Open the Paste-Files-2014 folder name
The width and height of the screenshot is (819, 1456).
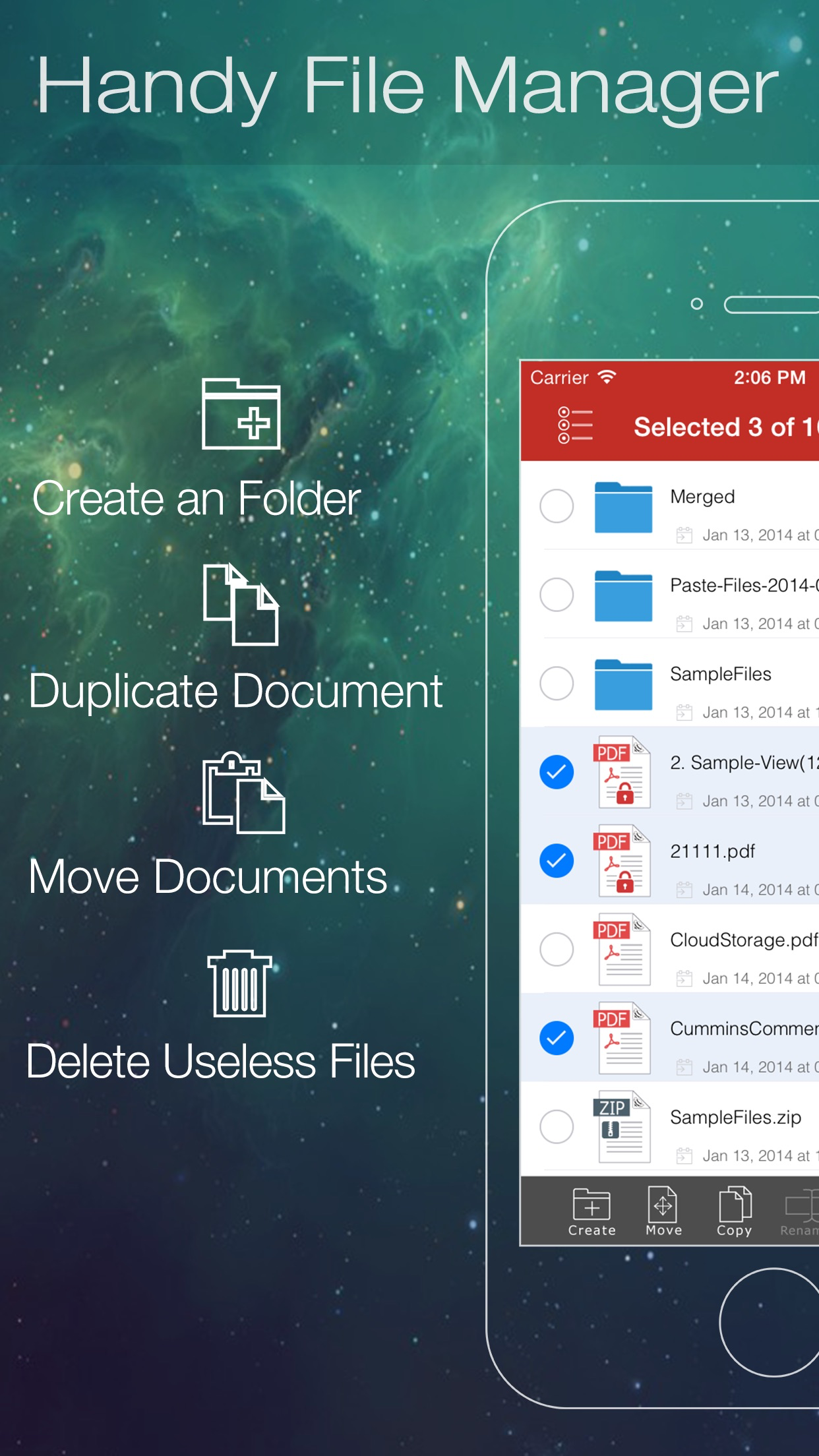pos(744,585)
